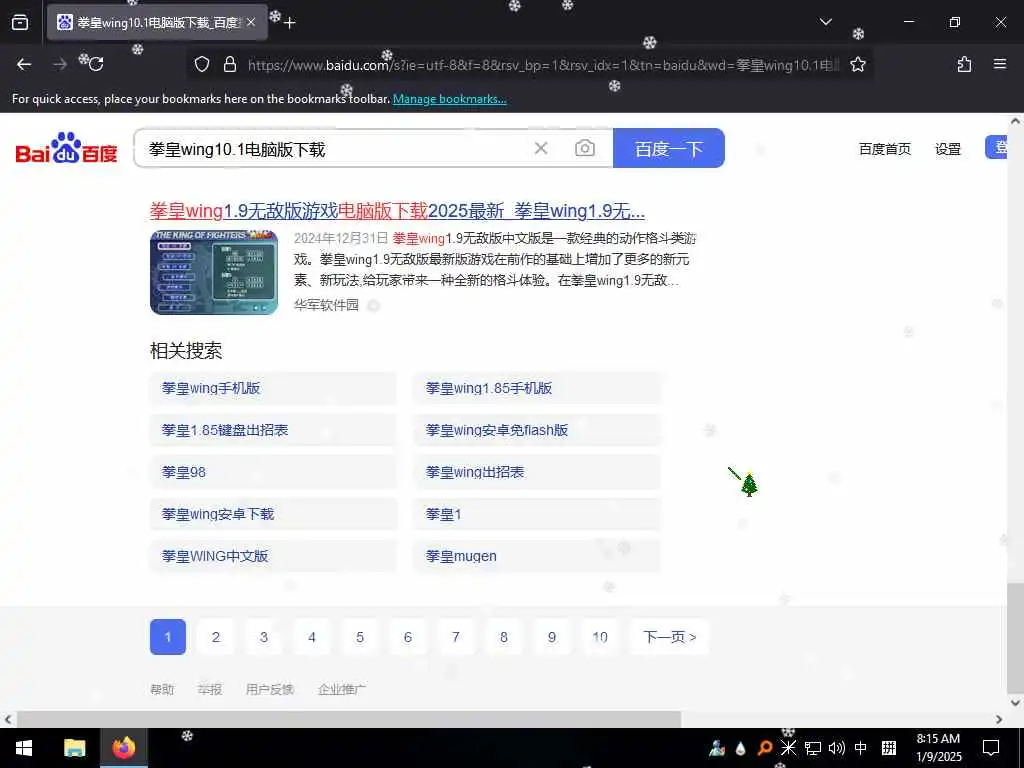Go to results page 8
Image resolution: width=1024 pixels, height=768 pixels.
coord(504,637)
